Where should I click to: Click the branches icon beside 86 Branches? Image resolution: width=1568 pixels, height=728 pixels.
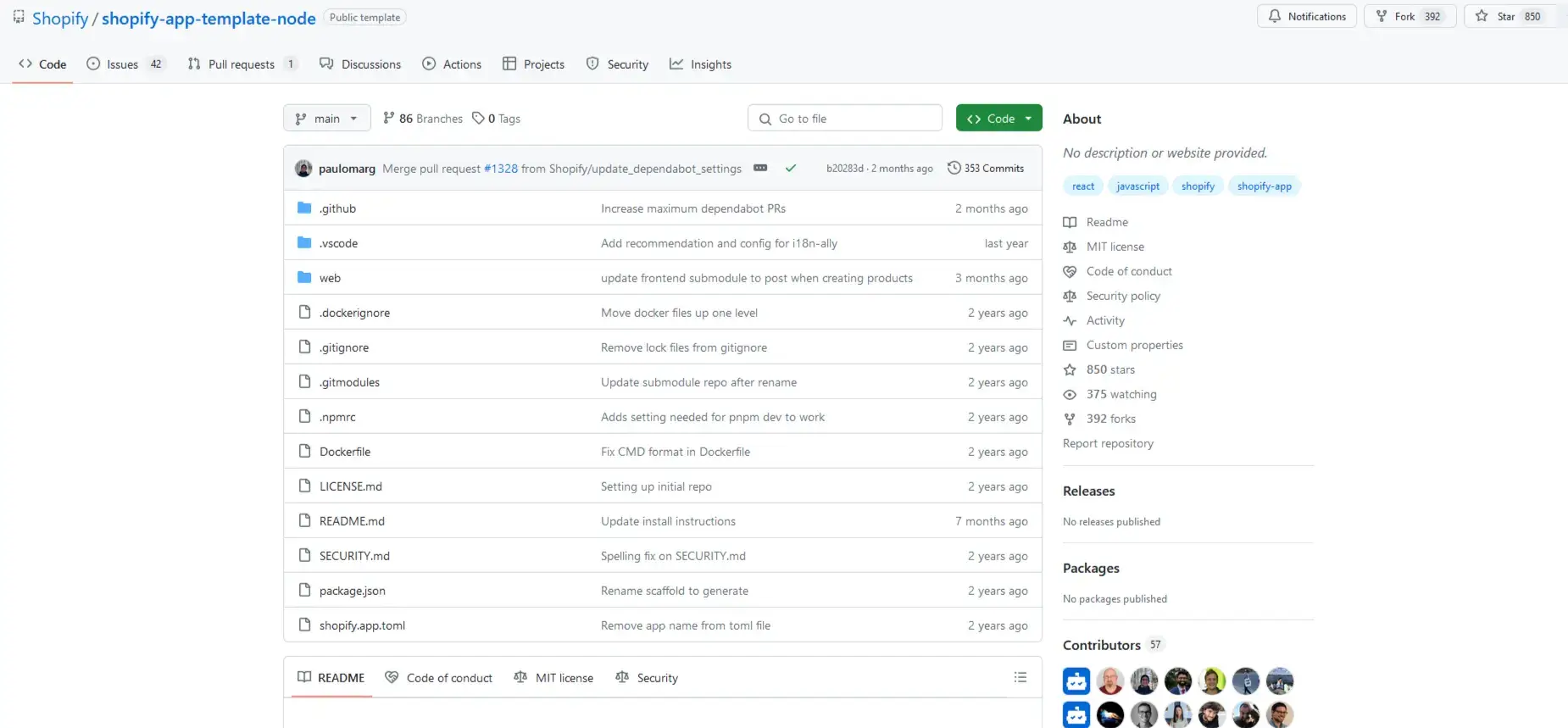[388, 118]
